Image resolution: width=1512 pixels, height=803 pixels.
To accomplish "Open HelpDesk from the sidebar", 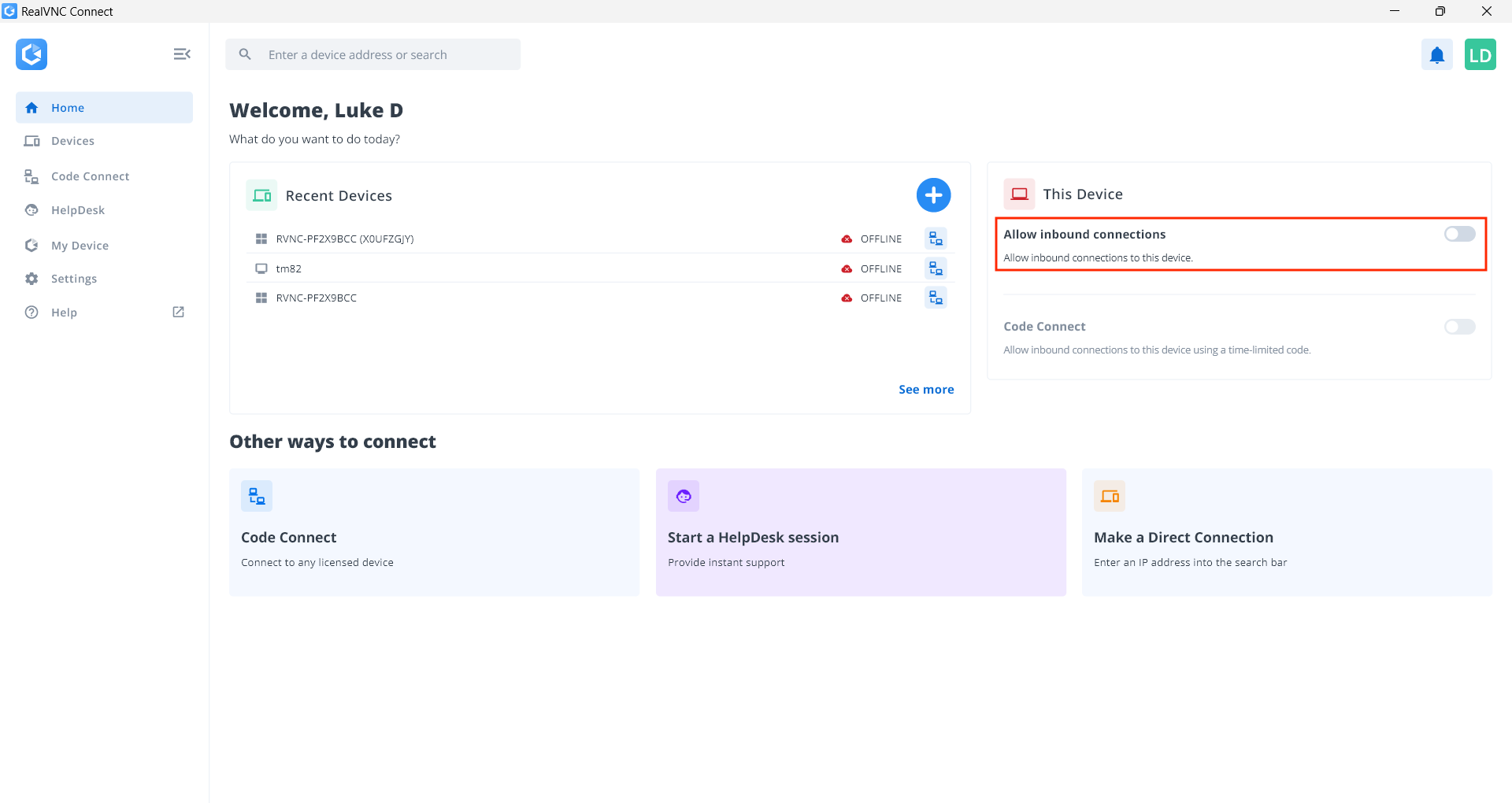I will (x=77, y=210).
